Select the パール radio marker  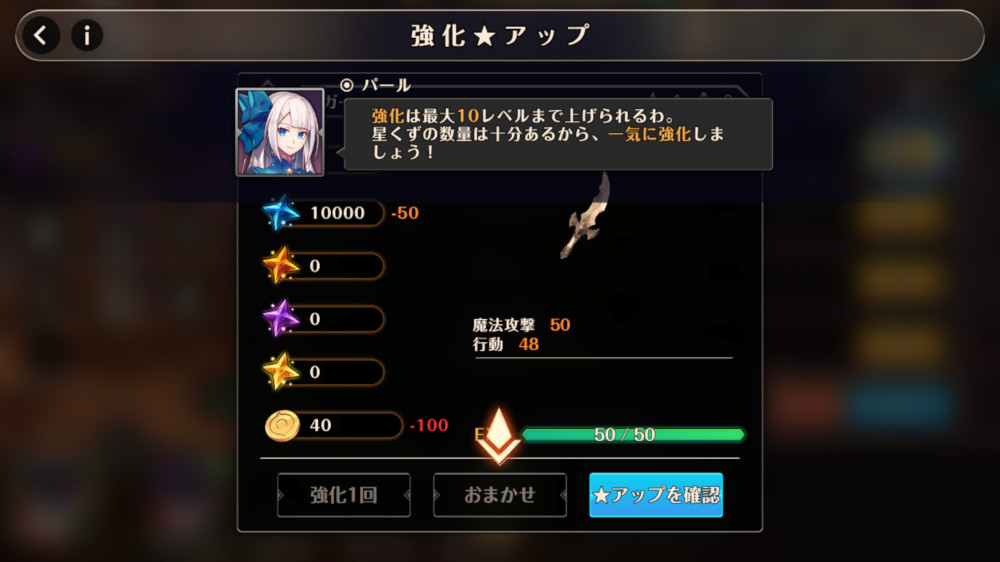[x=346, y=85]
